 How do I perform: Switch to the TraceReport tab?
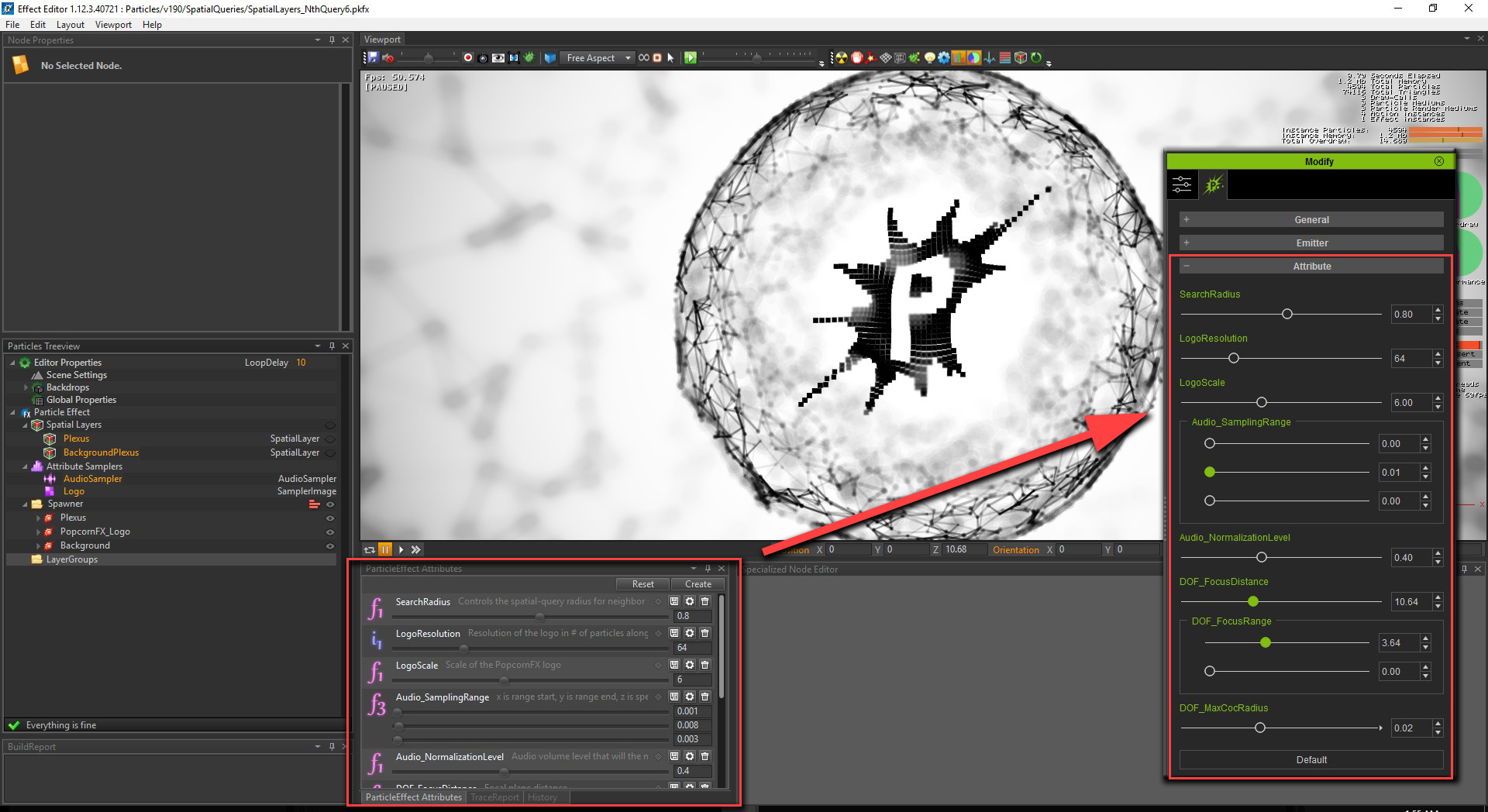pyautogui.click(x=494, y=797)
